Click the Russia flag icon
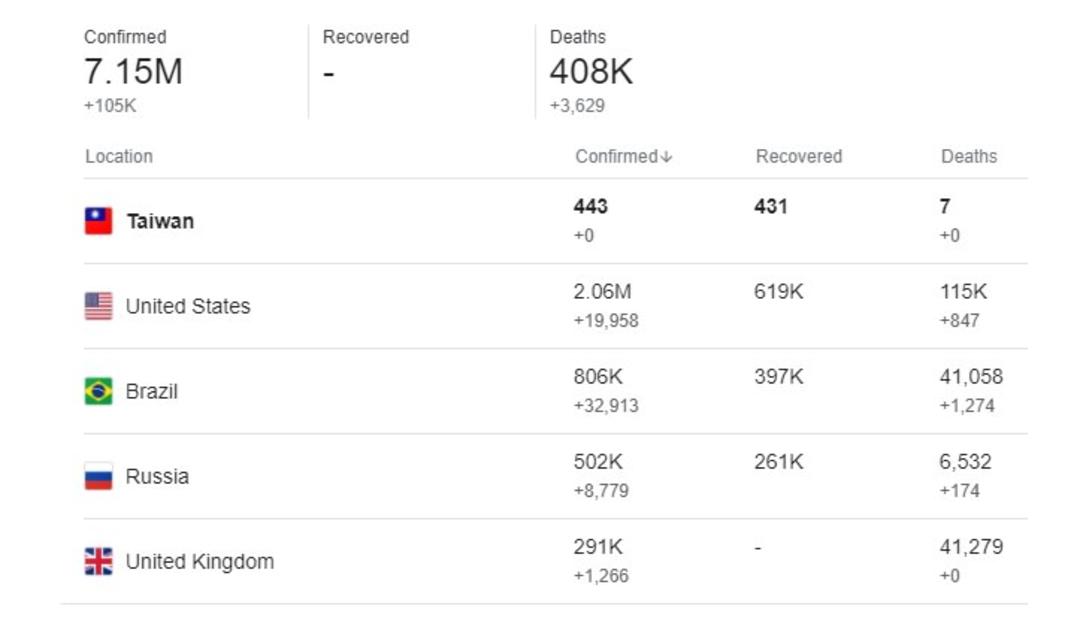This screenshot has width=1080, height=621. pyautogui.click(x=98, y=476)
